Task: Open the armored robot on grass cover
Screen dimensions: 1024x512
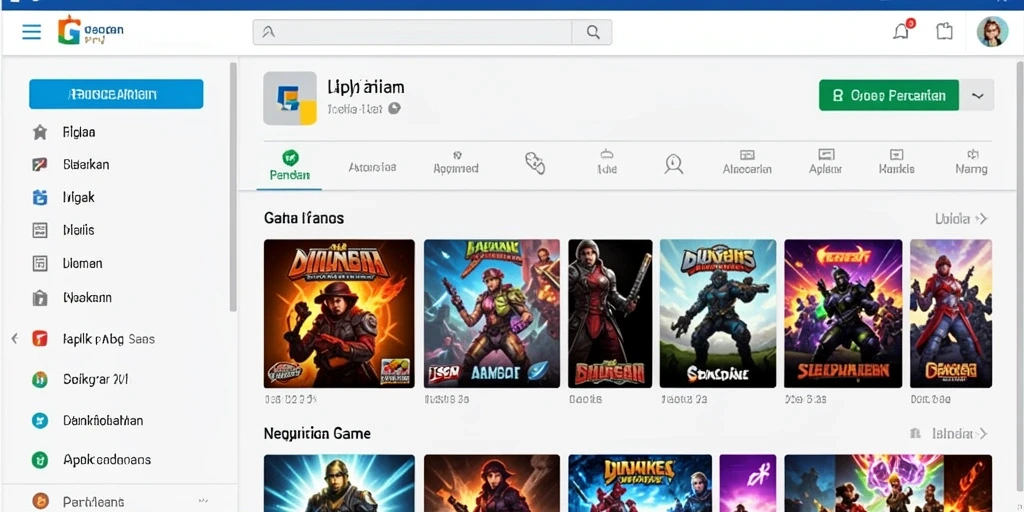Action: point(718,313)
